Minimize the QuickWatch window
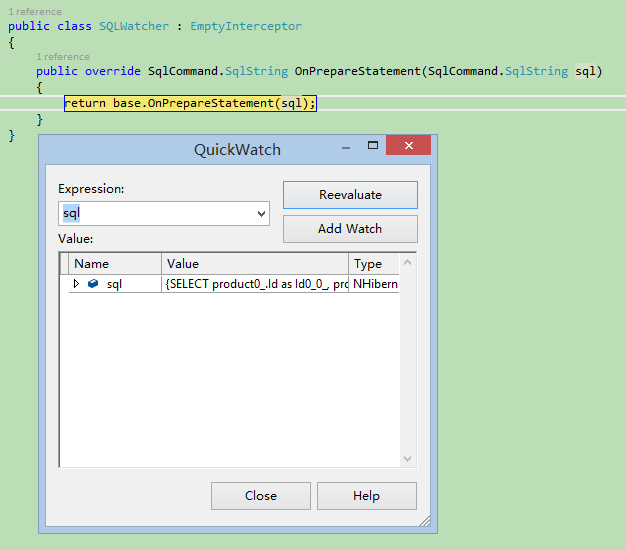Screen dimensions: 626x550 point(346,147)
